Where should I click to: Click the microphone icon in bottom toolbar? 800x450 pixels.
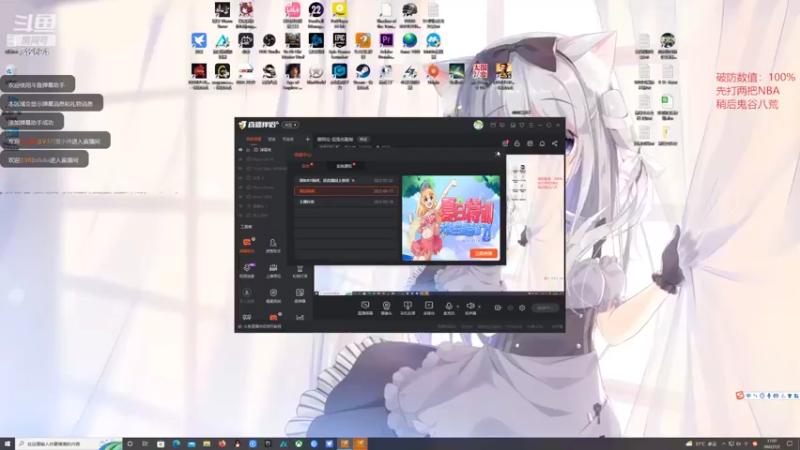449,306
